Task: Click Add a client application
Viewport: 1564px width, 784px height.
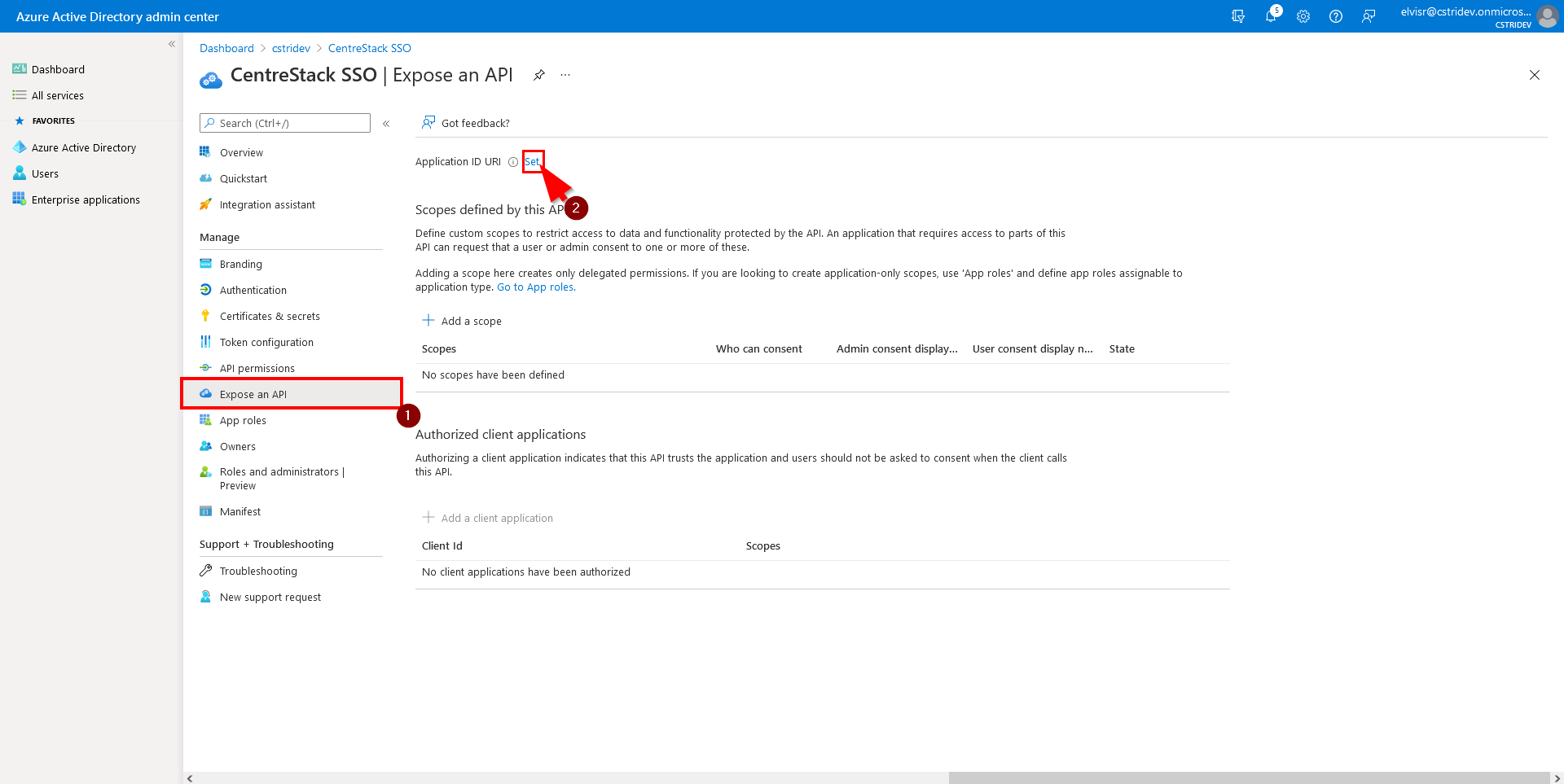Action: click(x=487, y=518)
